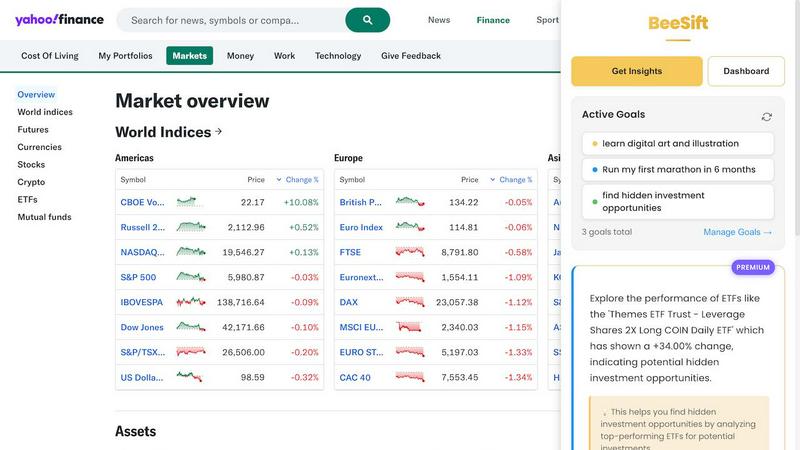Open the DAX sparkline chart
This screenshot has height=450, width=800.
coord(409,302)
